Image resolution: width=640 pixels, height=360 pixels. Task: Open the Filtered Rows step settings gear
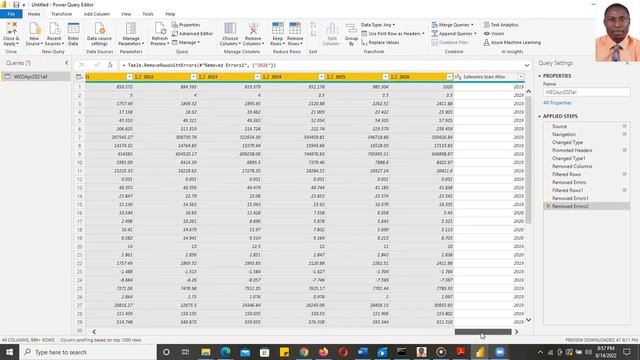click(x=624, y=174)
